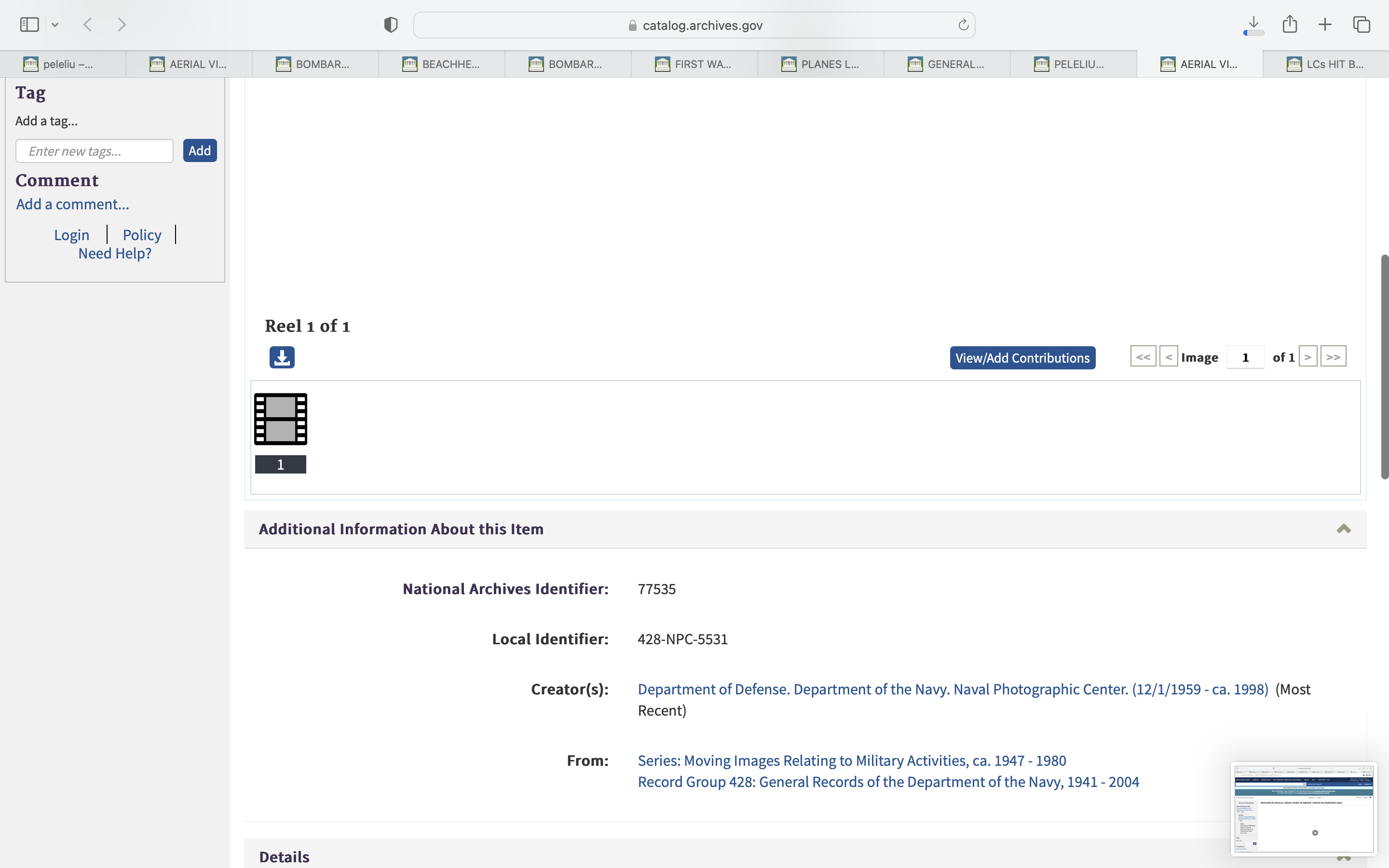Collapse Additional Information About this Item
Image resolution: width=1389 pixels, height=868 pixels.
tap(1343, 529)
